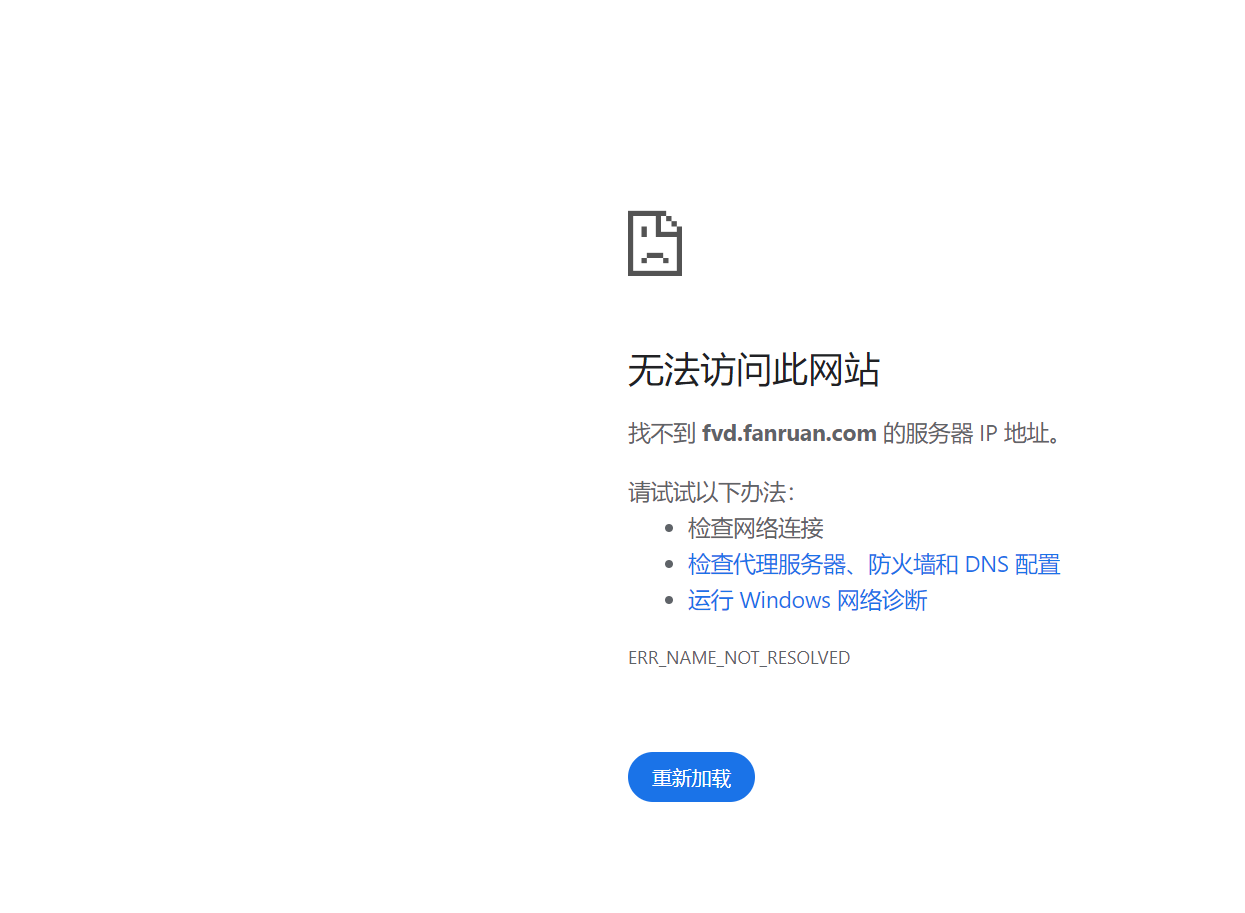Click the 无法访问此网站 heading
The width and height of the screenshot is (1245, 913).
click(754, 371)
